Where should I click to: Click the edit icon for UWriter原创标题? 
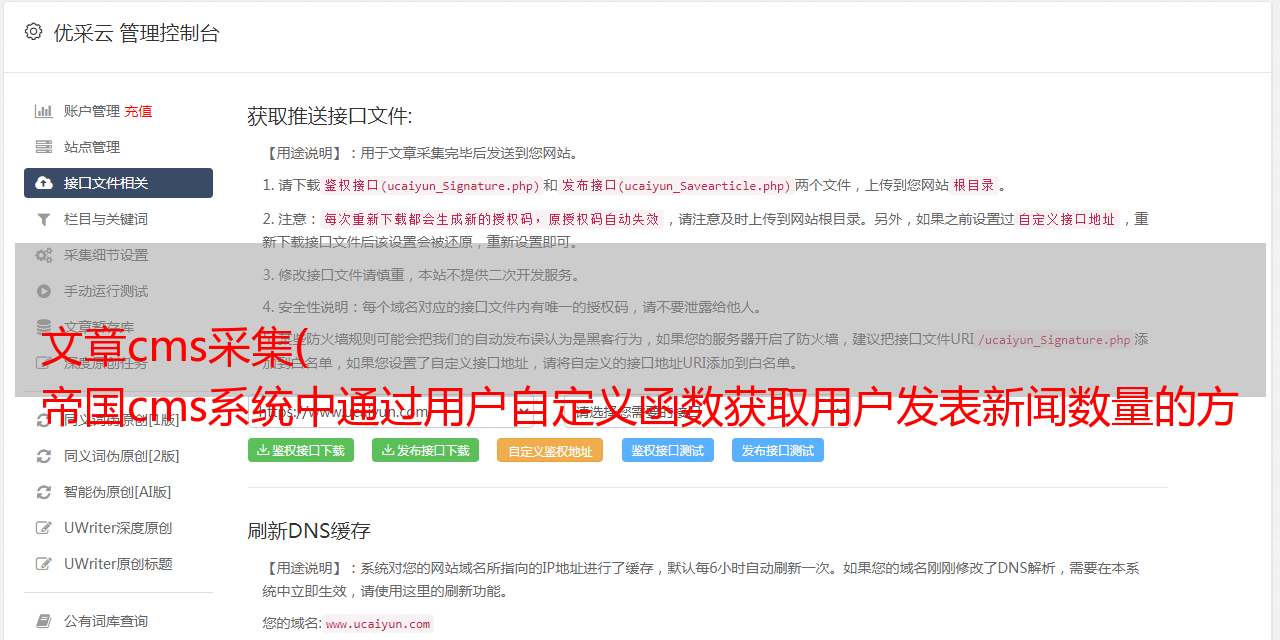44,564
